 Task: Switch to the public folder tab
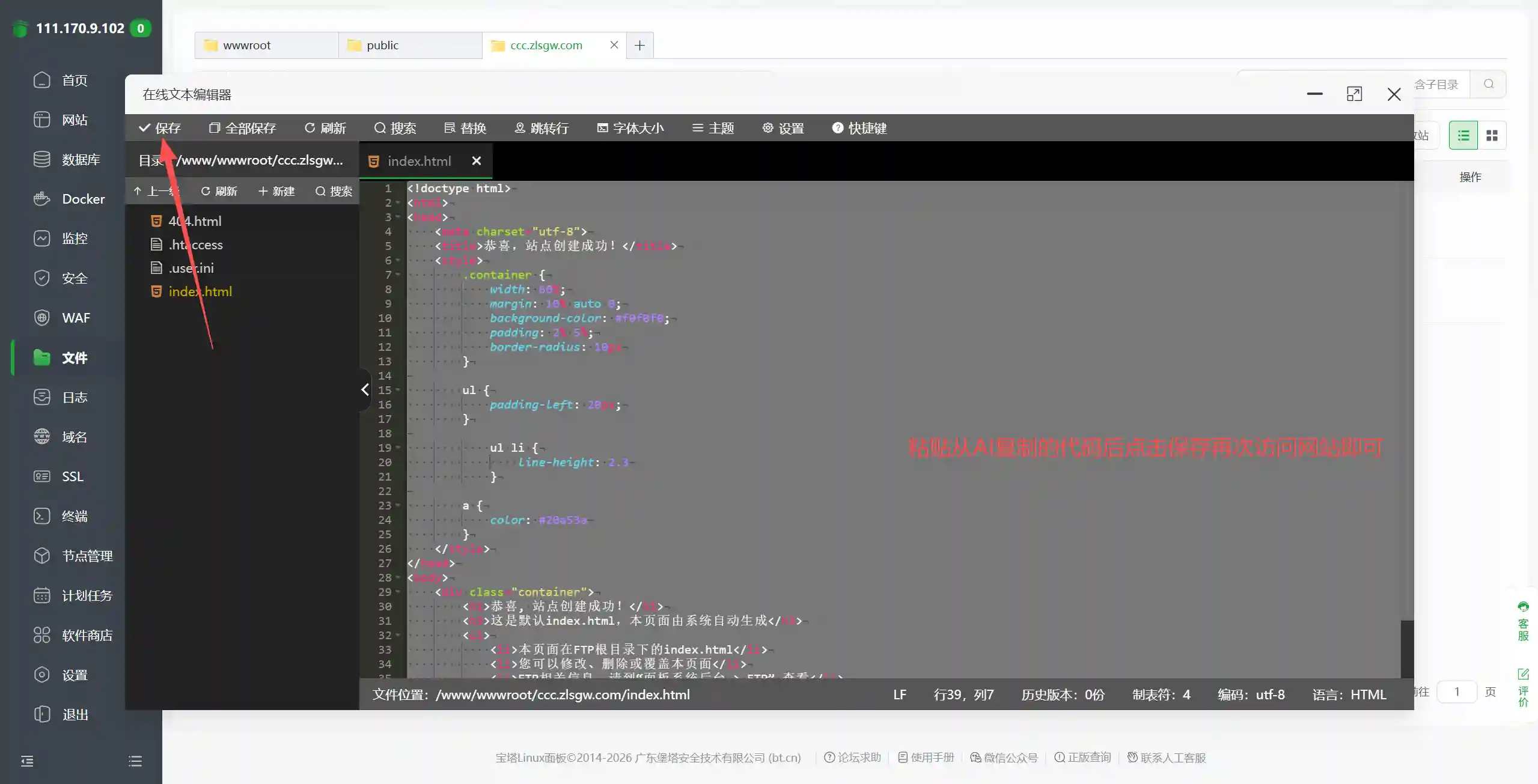(410, 45)
